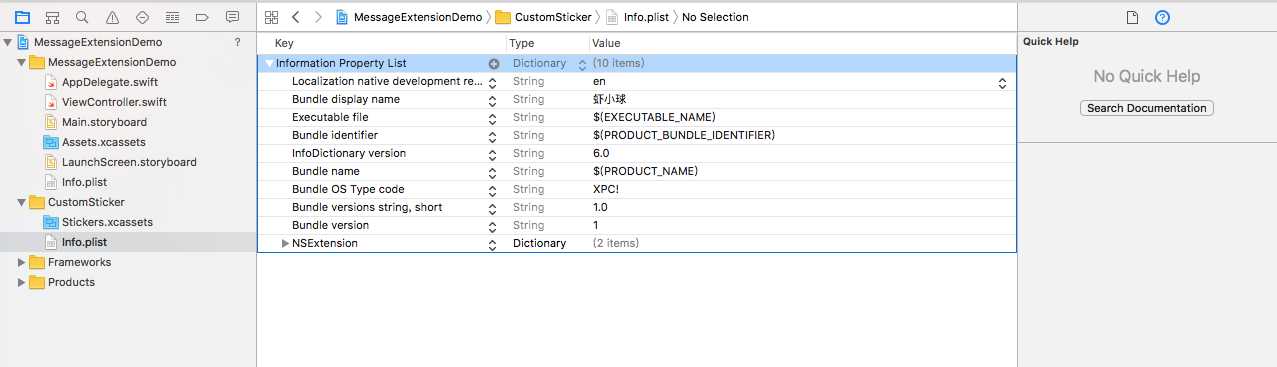
Task: Expand the Frameworks group
Action: (22, 262)
